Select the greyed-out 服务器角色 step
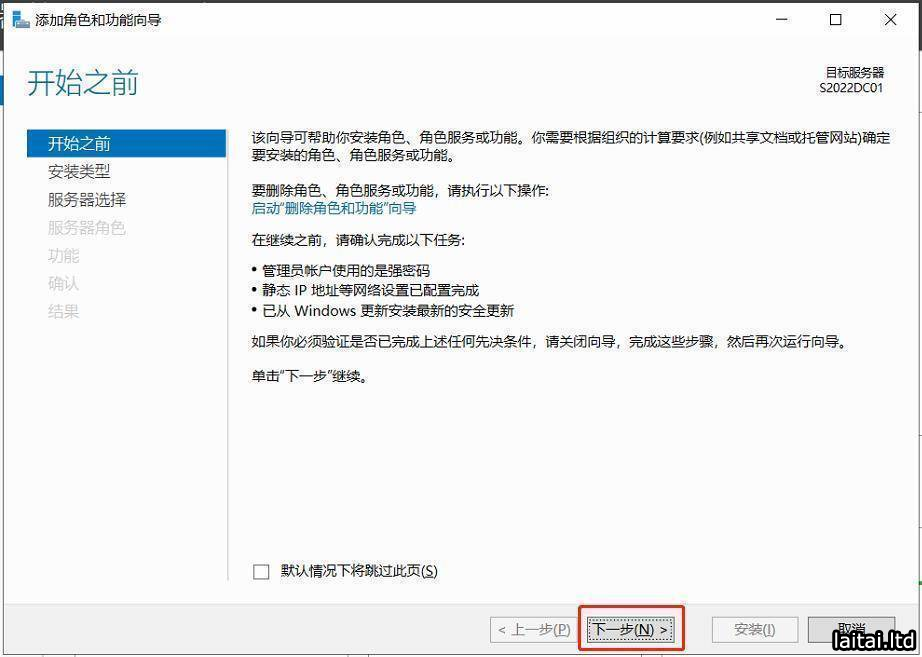922x657 pixels. [x=86, y=228]
